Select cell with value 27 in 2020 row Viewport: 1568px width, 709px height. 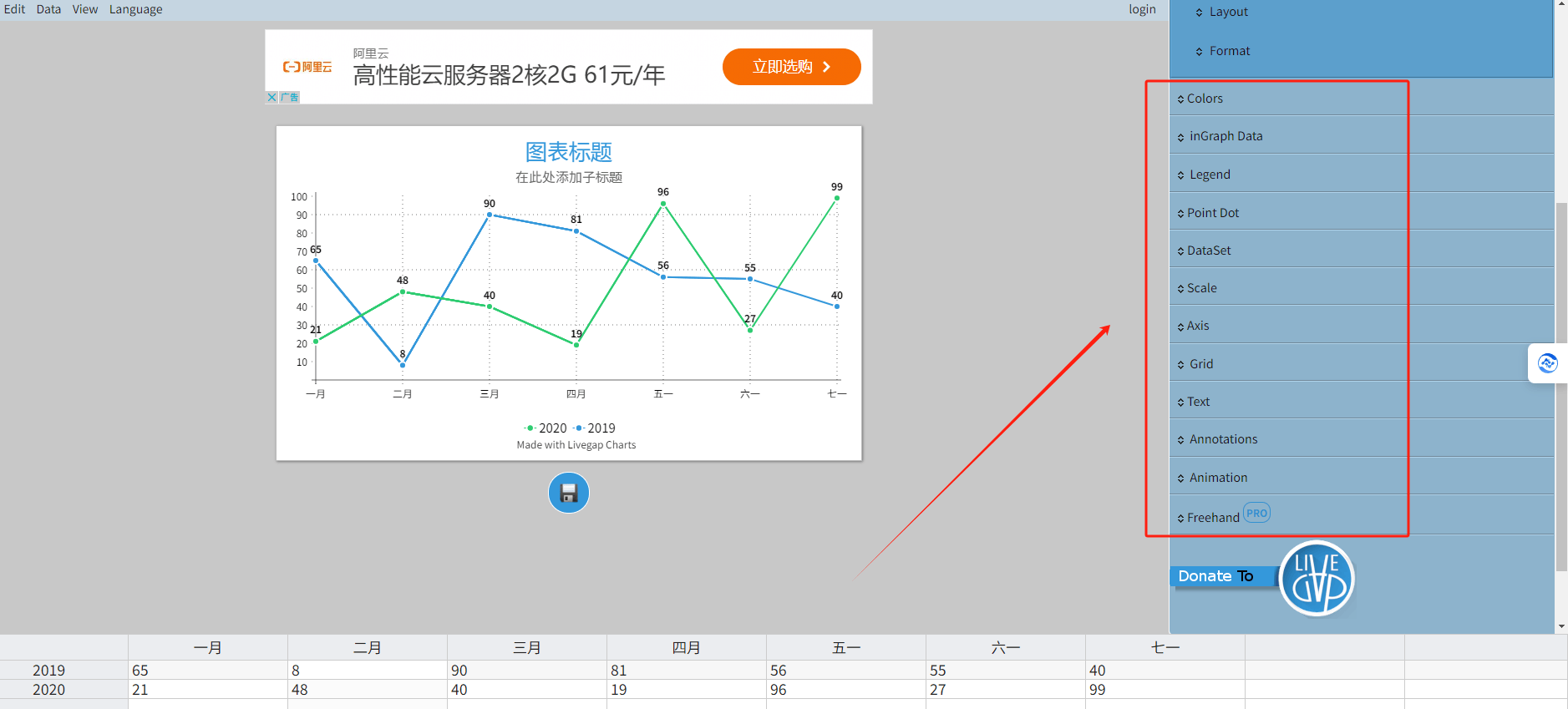[x=1006, y=690]
